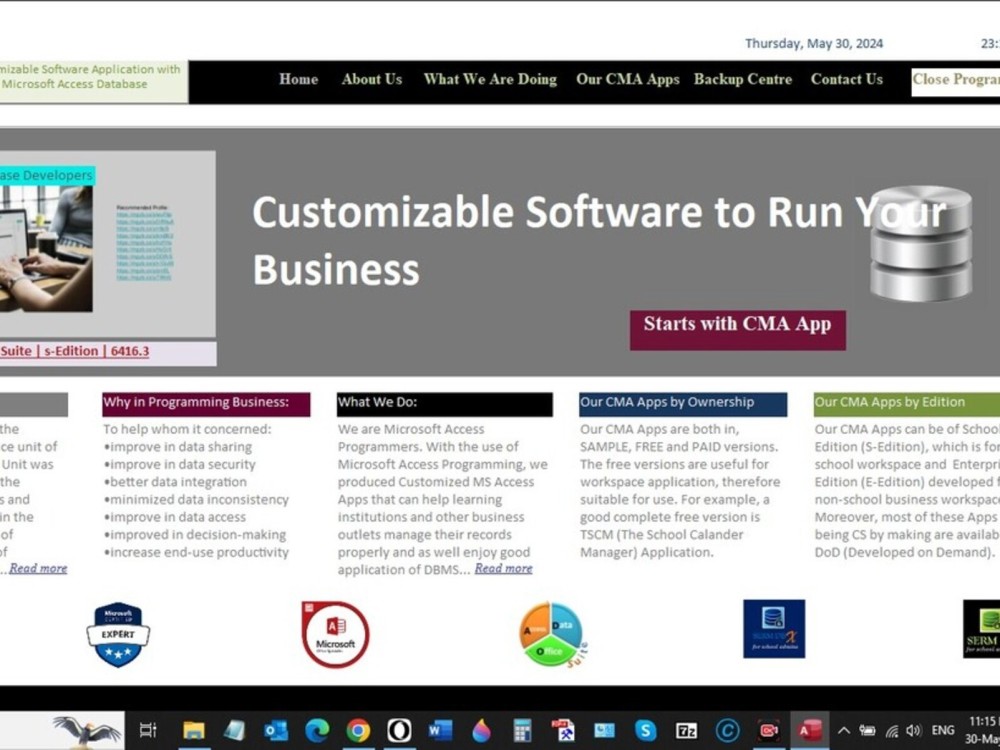Click the Starts with CMA App button
This screenshot has width=1000, height=750.
click(738, 330)
